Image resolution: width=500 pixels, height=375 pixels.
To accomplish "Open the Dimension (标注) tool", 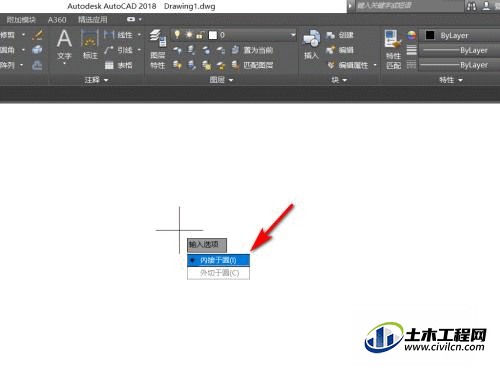I will [x=90, y=43].
